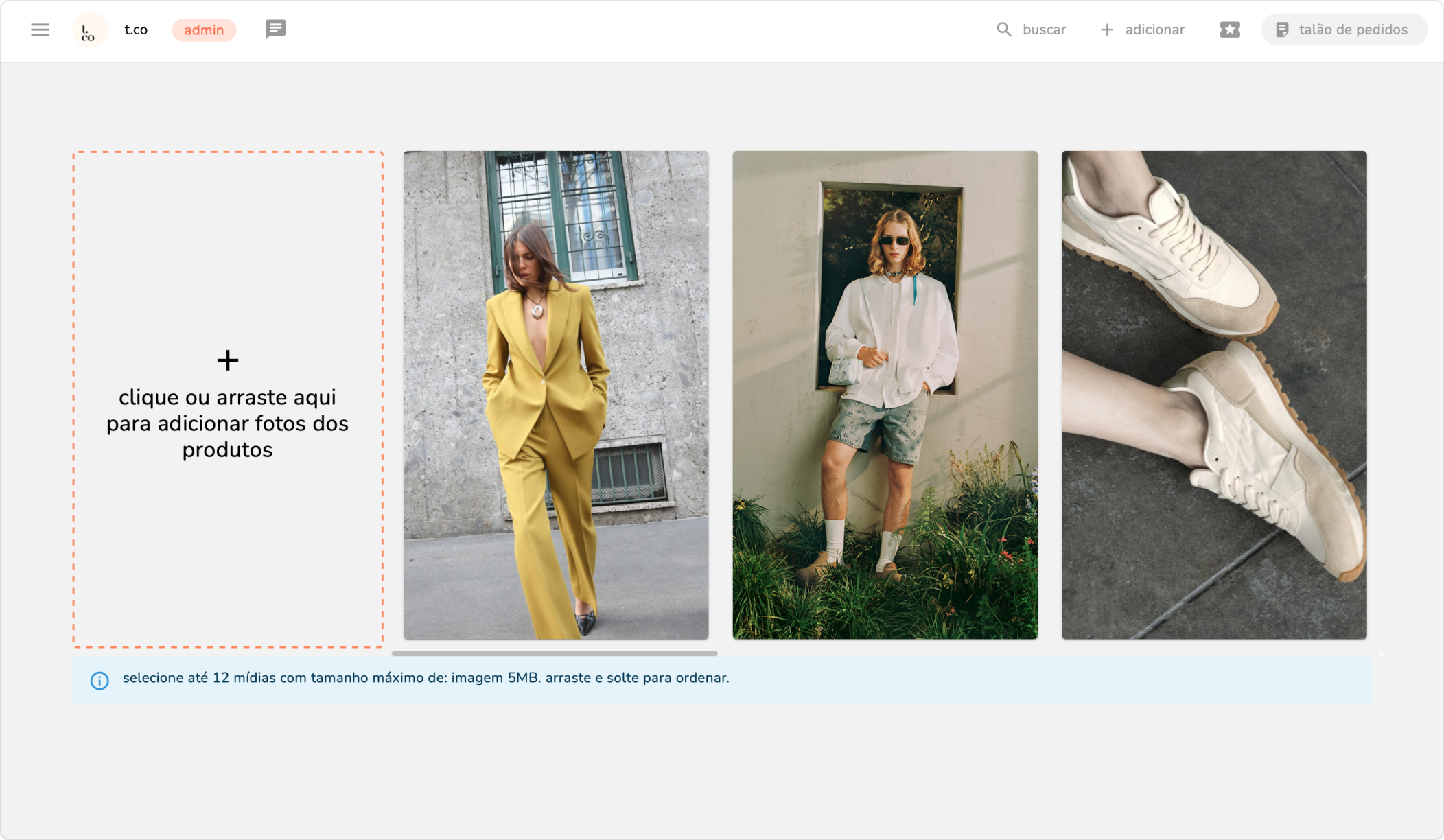Click the blue info circle icon
1444x840 pixels.
point(100,680)
